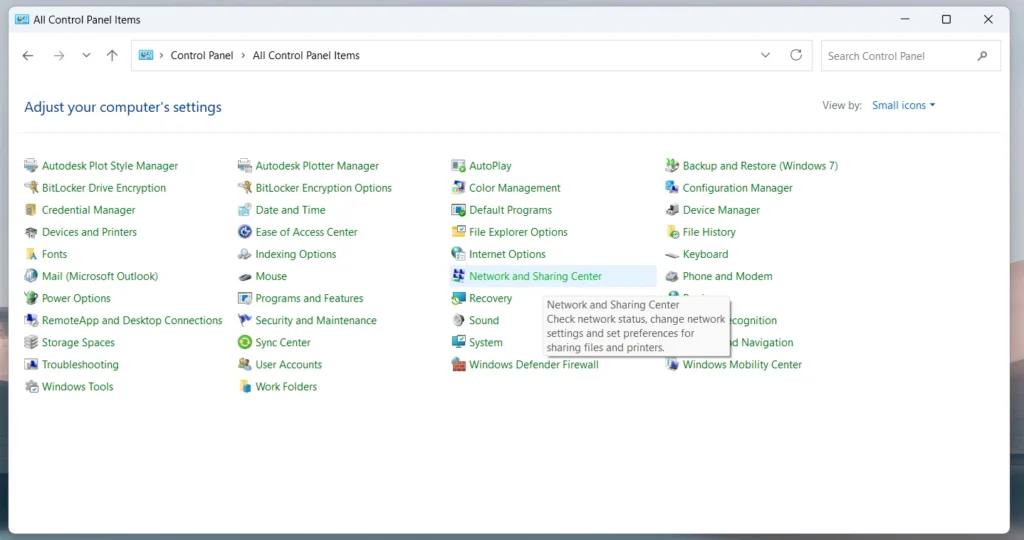Screen dimensions: 1024x540
Task: Open the AutoPlay icon
Action: pyautogui.click(x=458, y=166)
